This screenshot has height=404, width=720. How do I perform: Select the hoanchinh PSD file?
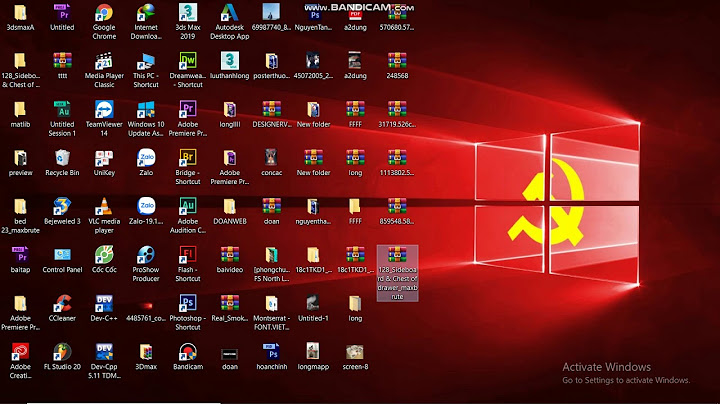click(271, 353)
